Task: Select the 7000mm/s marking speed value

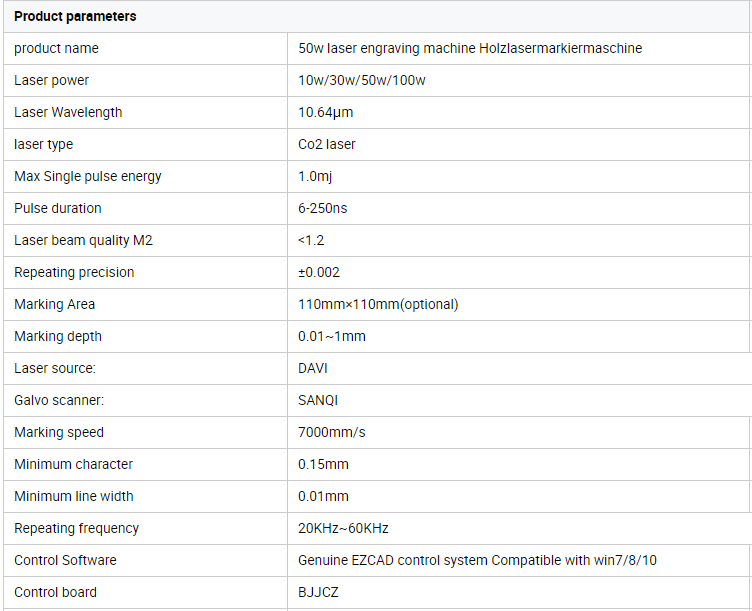Action: click(x=331, y=432)
